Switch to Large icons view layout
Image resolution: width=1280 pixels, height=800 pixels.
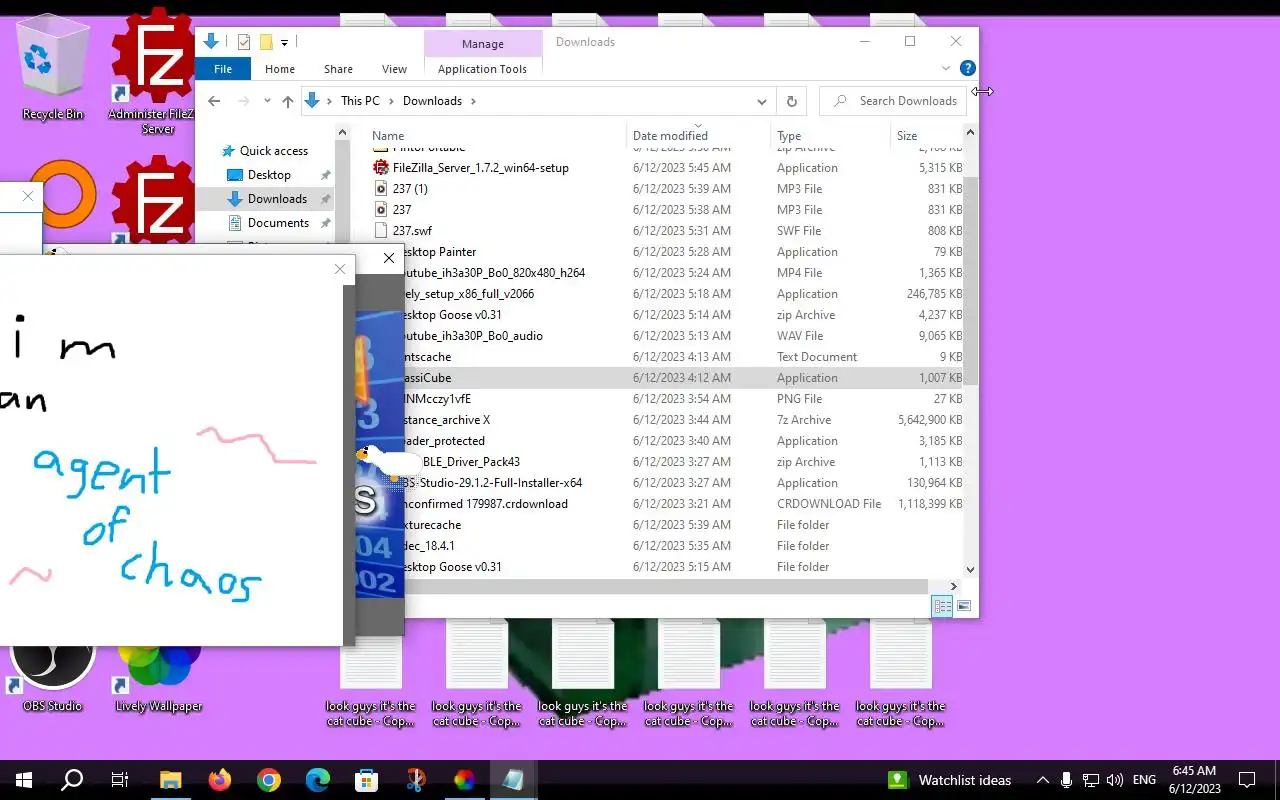pos(964,606)
